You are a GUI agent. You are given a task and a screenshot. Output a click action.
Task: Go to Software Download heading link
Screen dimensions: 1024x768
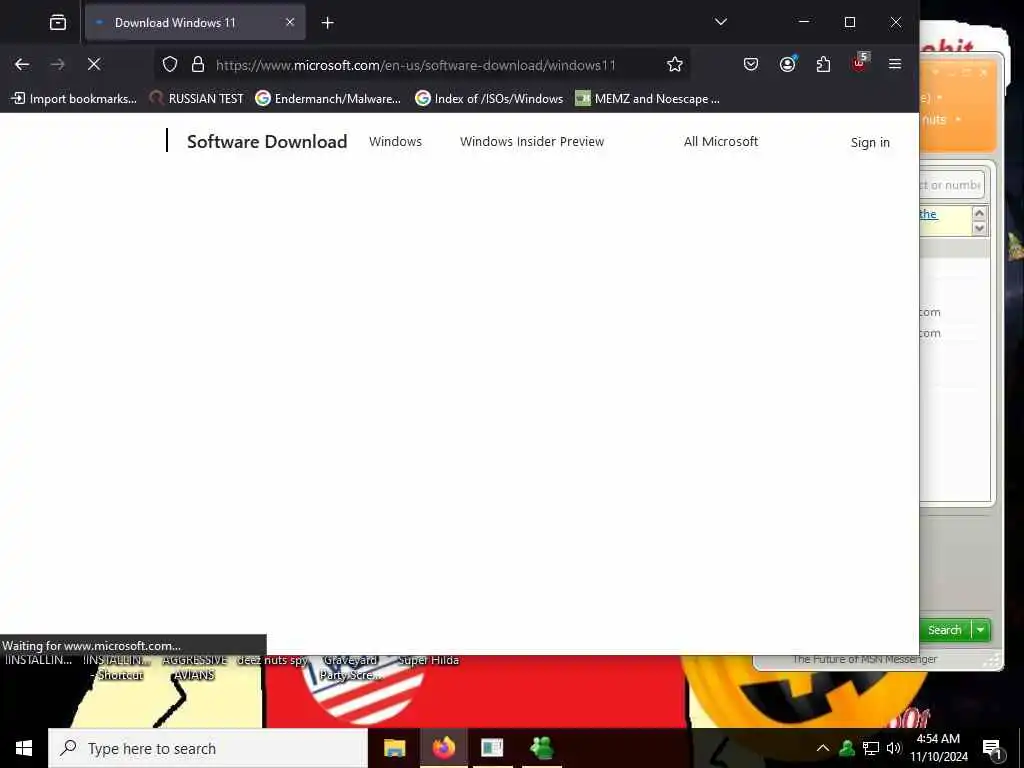click(x=267, y=142)
